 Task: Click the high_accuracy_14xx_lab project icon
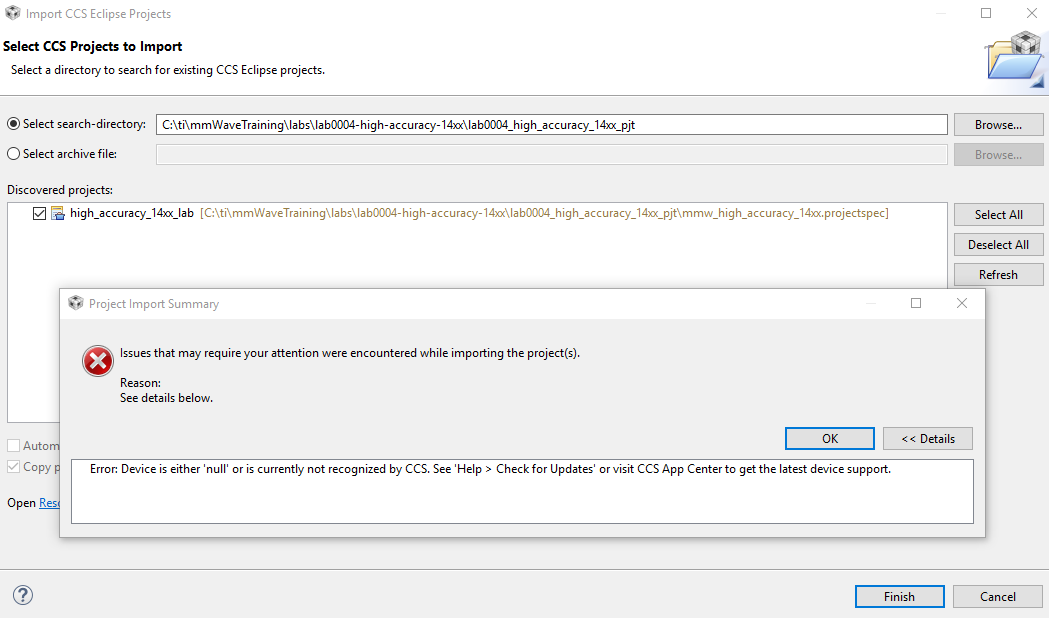point(58,213)
